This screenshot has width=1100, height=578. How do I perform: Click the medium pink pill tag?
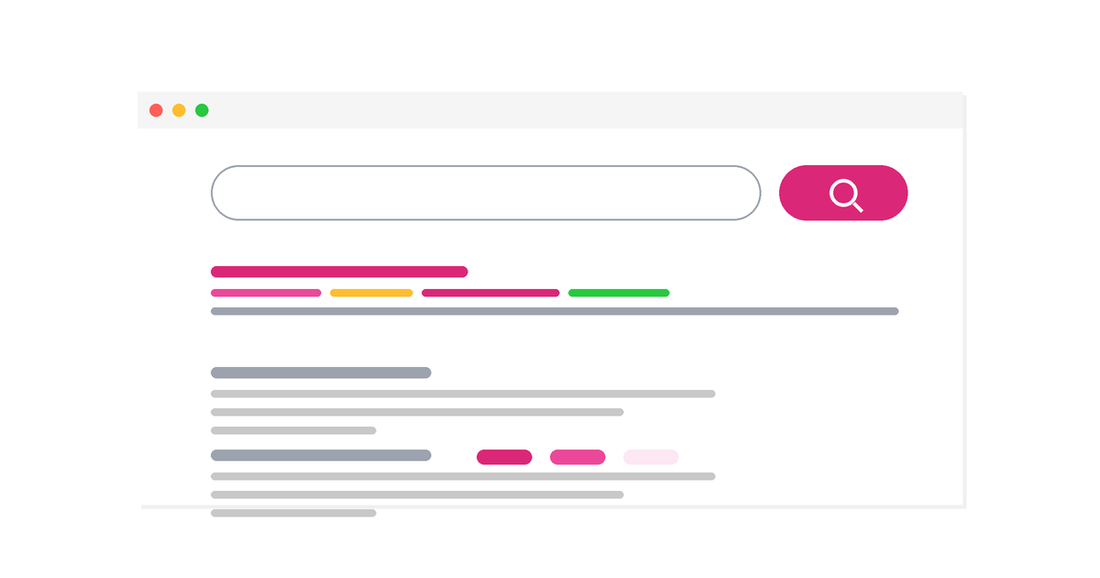pos(577,457)
